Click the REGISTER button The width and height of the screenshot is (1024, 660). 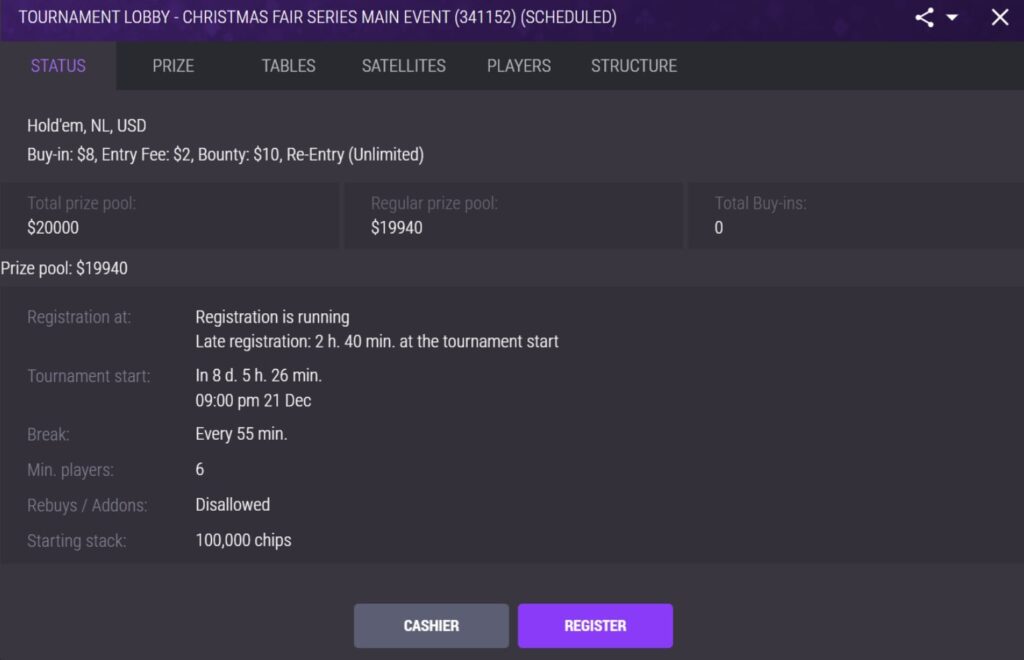click(x=595, y=625)
